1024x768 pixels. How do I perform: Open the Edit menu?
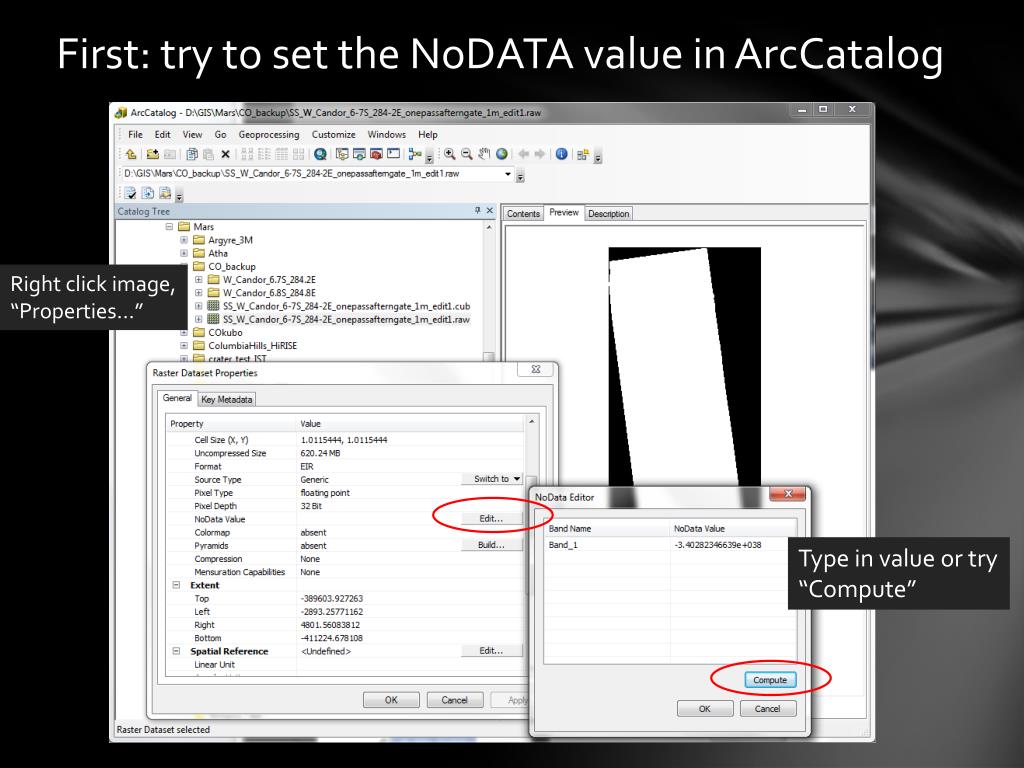point(163,135)
